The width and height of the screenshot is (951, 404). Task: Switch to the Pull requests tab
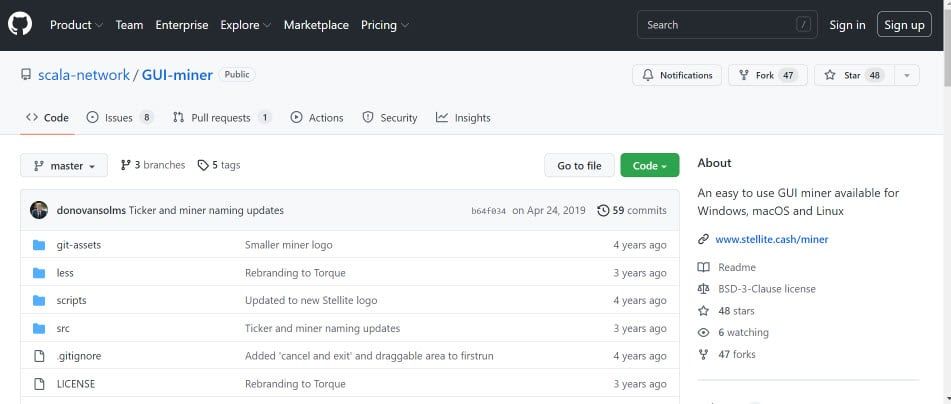click(x=221, y=118)
